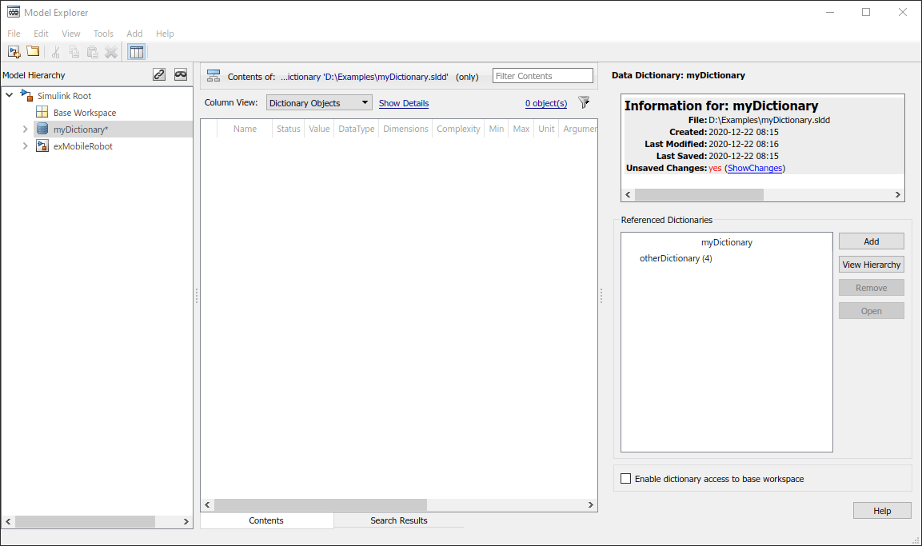Select Base Workspace in the hierarchy tree

(x=85, y=112)
